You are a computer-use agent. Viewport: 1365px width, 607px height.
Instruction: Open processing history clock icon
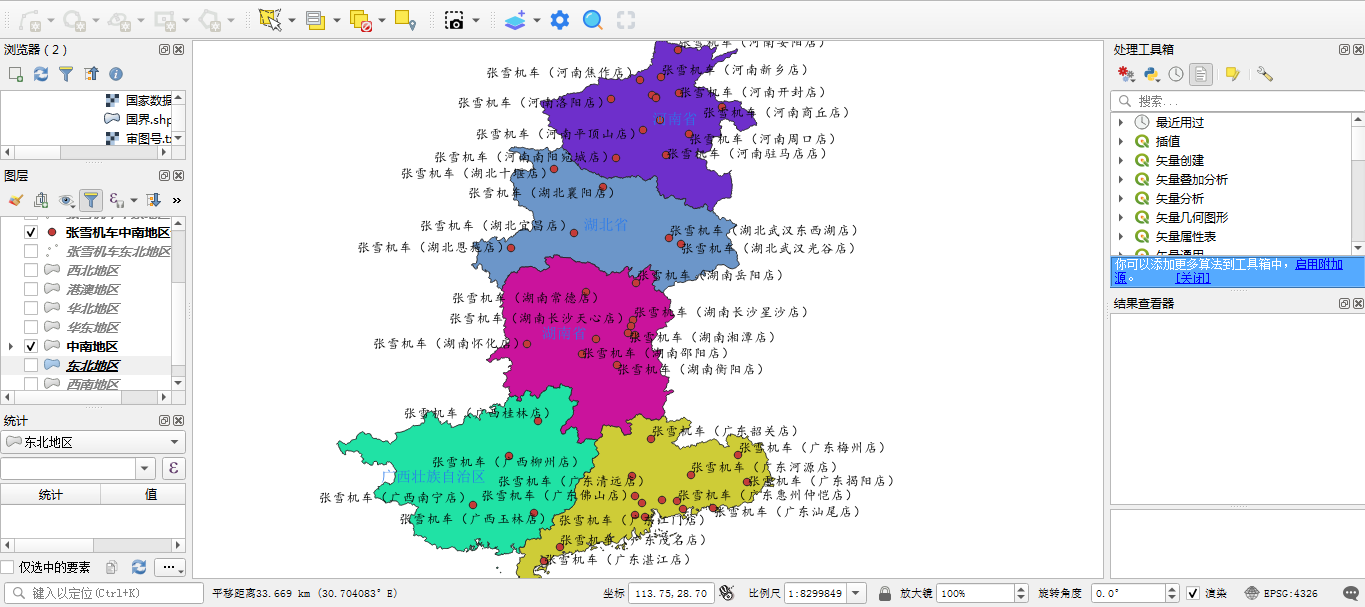coord(1176,74)
